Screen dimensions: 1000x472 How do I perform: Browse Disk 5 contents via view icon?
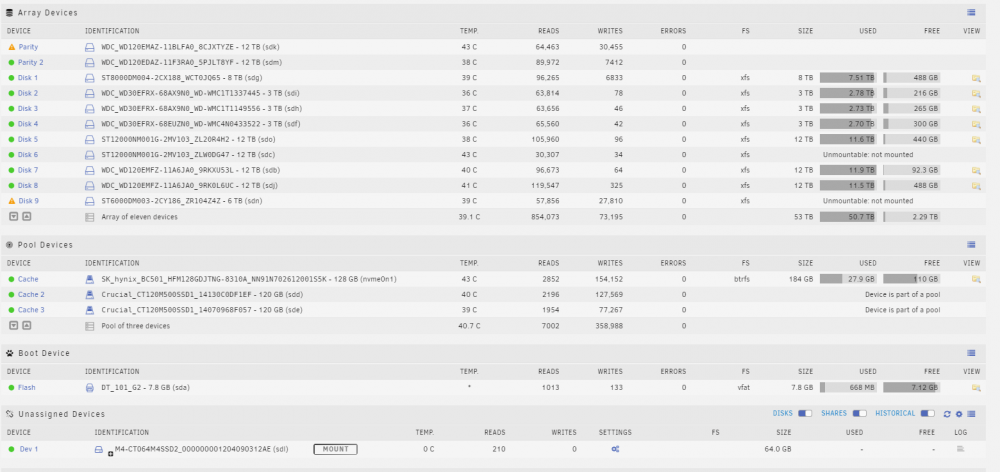click(x=975, y=139)
